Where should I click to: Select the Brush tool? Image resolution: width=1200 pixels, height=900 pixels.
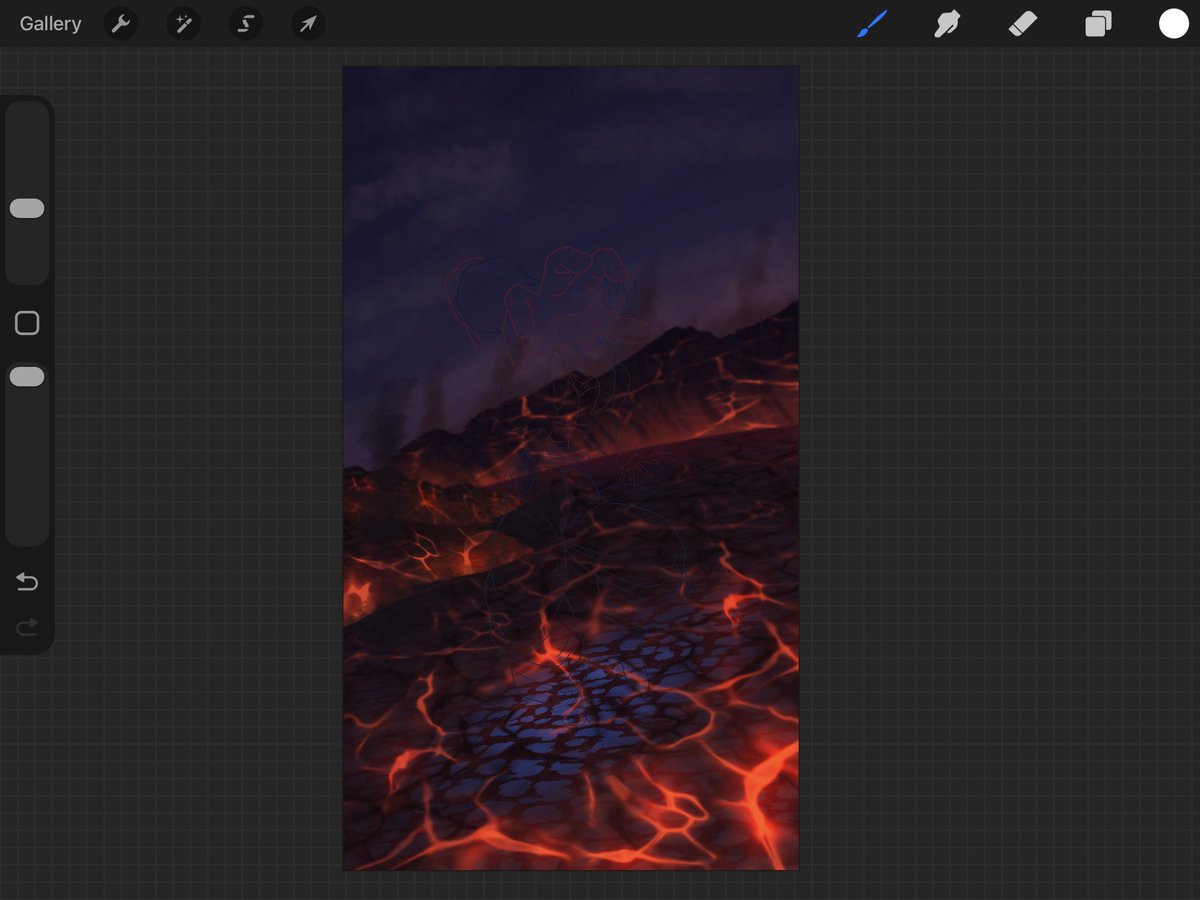coord(872,24)
